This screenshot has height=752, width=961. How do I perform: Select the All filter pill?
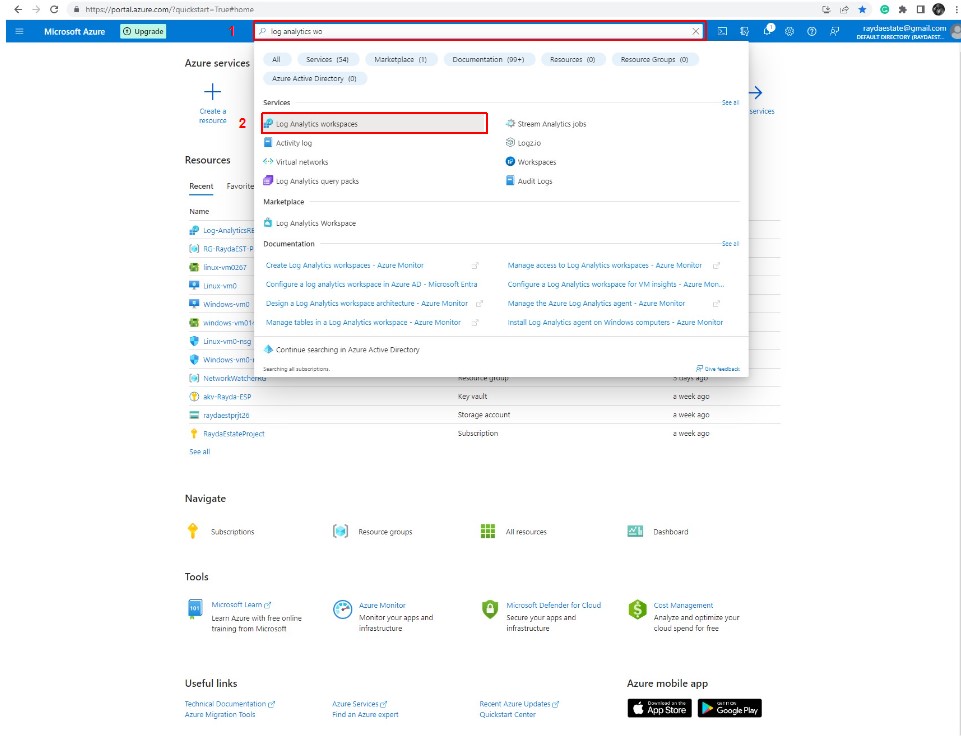276,59
